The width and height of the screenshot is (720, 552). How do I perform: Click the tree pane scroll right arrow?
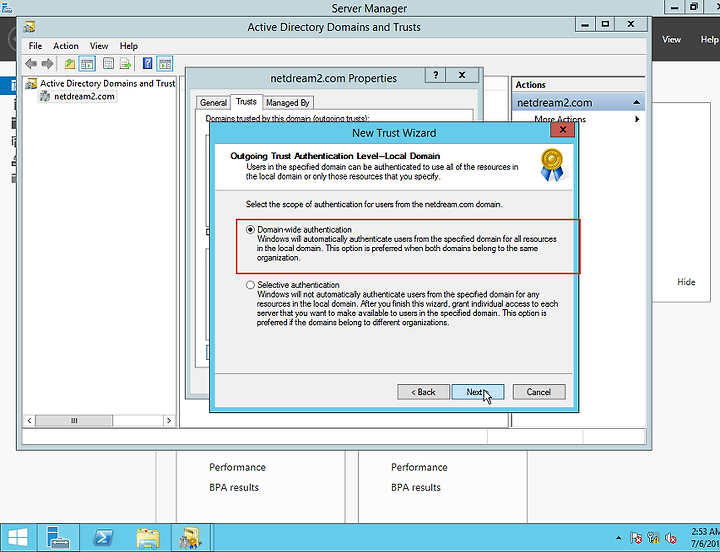point(169,421)
